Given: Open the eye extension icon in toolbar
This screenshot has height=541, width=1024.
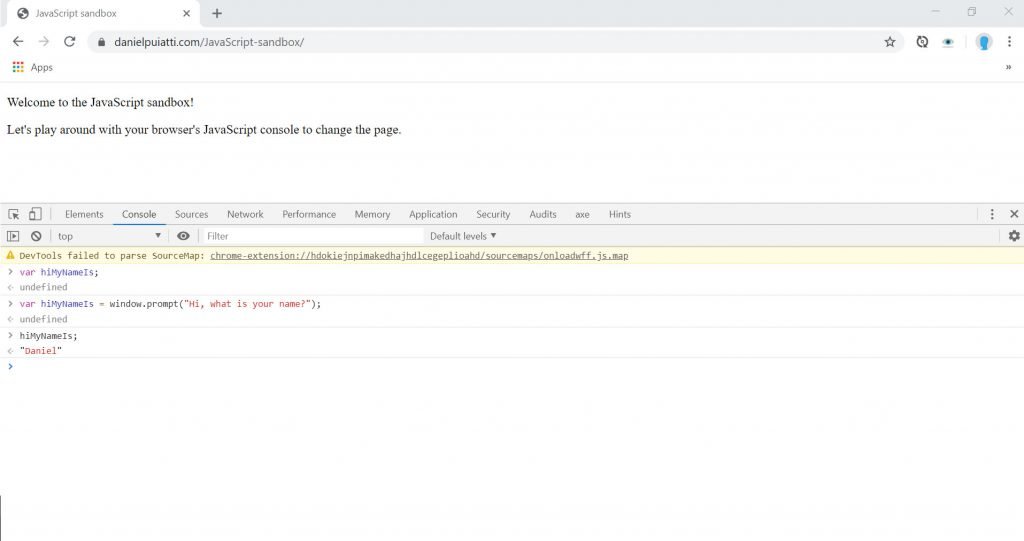Looking at the screenshot, I should 948,42.
